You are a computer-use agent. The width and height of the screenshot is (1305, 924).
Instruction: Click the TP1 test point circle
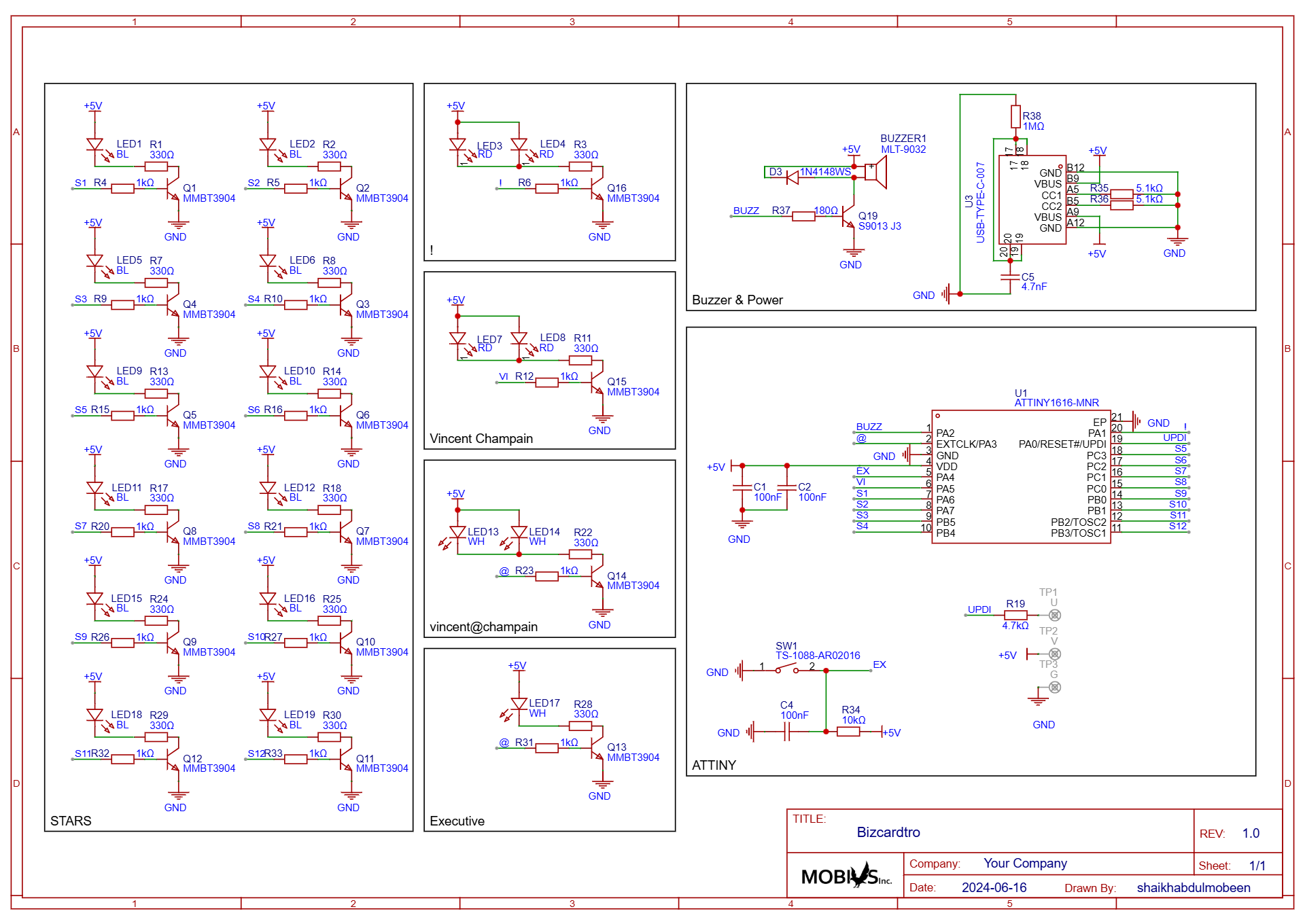1055,615
